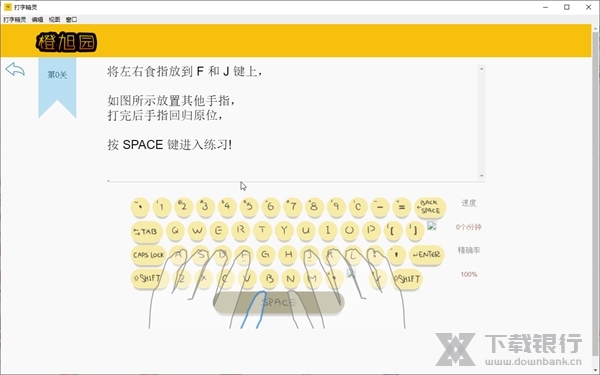Open the 窗口 menu
The width and height of the screenshot is (600, 375).
(x=71, y=20)
